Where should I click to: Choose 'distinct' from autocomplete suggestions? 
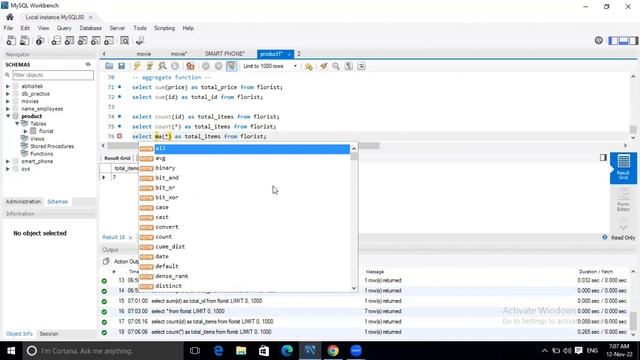click(244, 286)
